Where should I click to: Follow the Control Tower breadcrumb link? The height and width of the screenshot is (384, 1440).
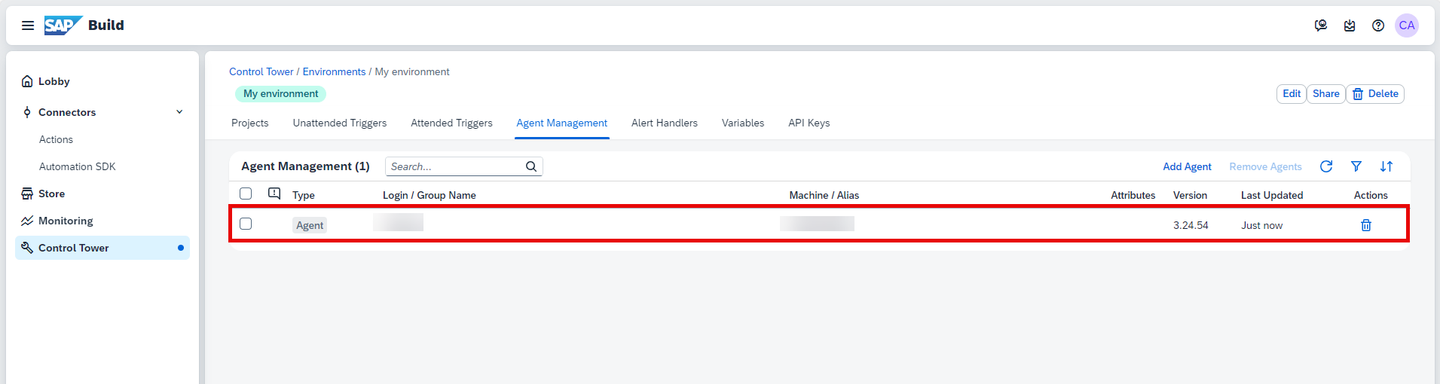[261, 72]
